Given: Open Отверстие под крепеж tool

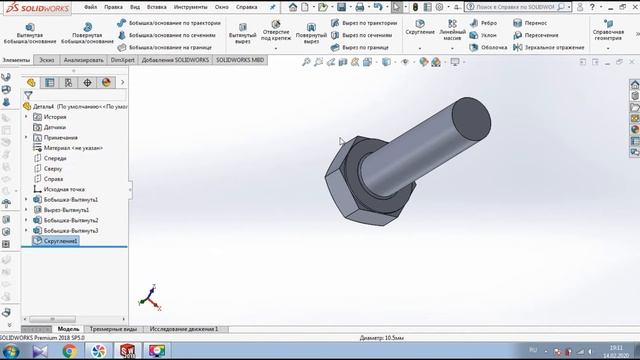Looking at the screenshot, I should [276, 31].
